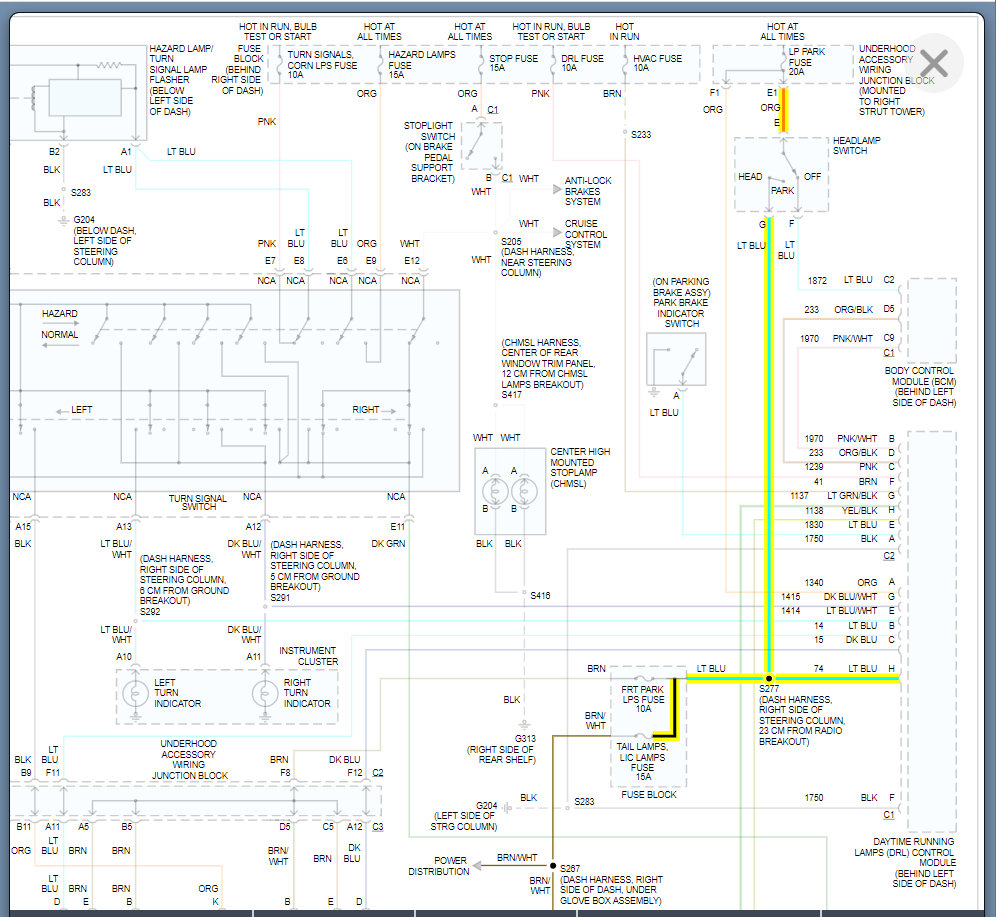Select the 'TURN SIGNAL SWITCH' label

198,502
